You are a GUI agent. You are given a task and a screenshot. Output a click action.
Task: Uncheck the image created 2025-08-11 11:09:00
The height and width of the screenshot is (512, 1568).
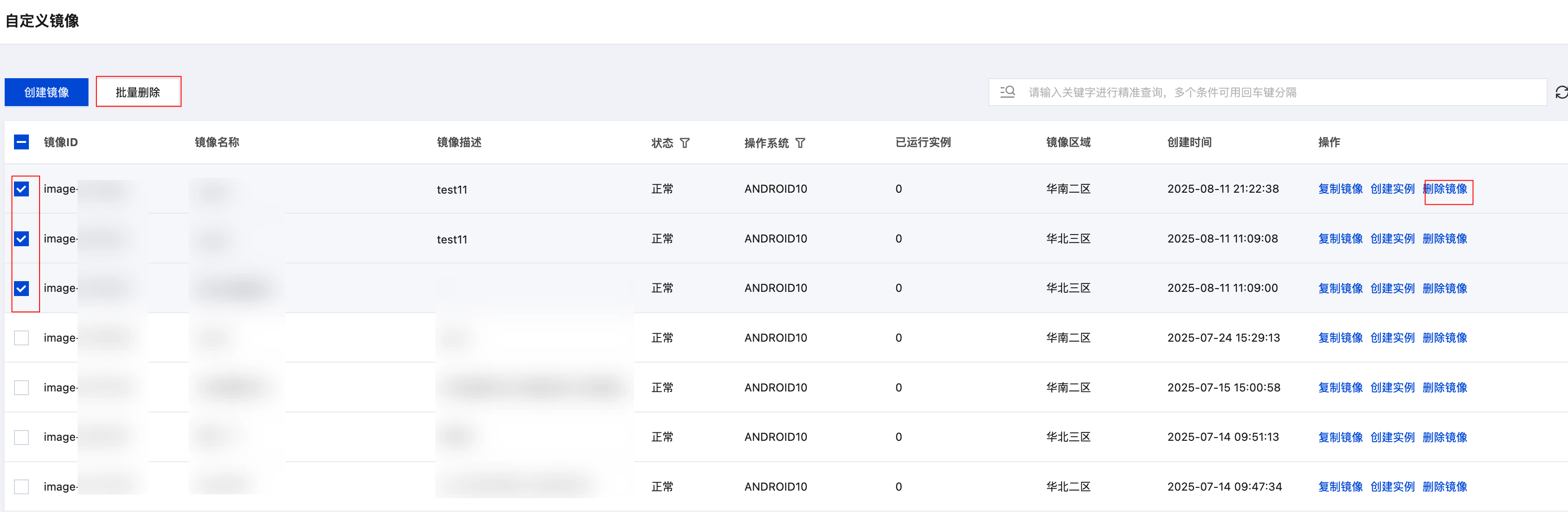[21, 288]
